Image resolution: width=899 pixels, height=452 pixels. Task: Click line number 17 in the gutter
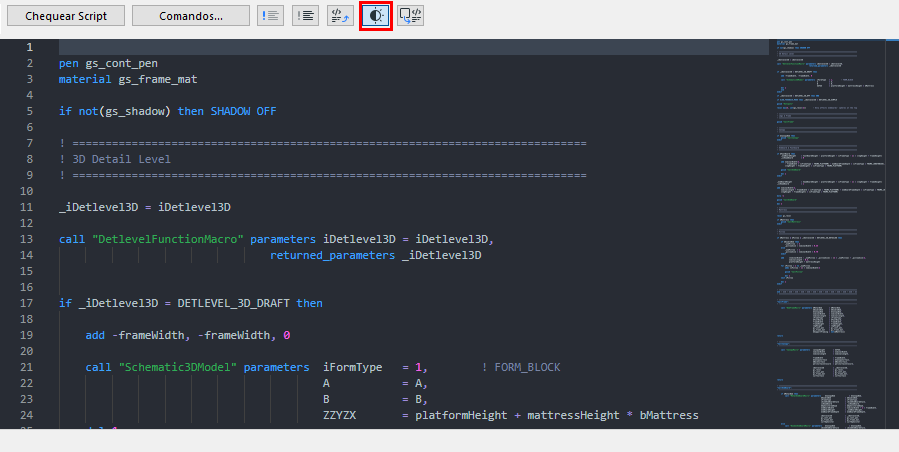tap(26, 303)
